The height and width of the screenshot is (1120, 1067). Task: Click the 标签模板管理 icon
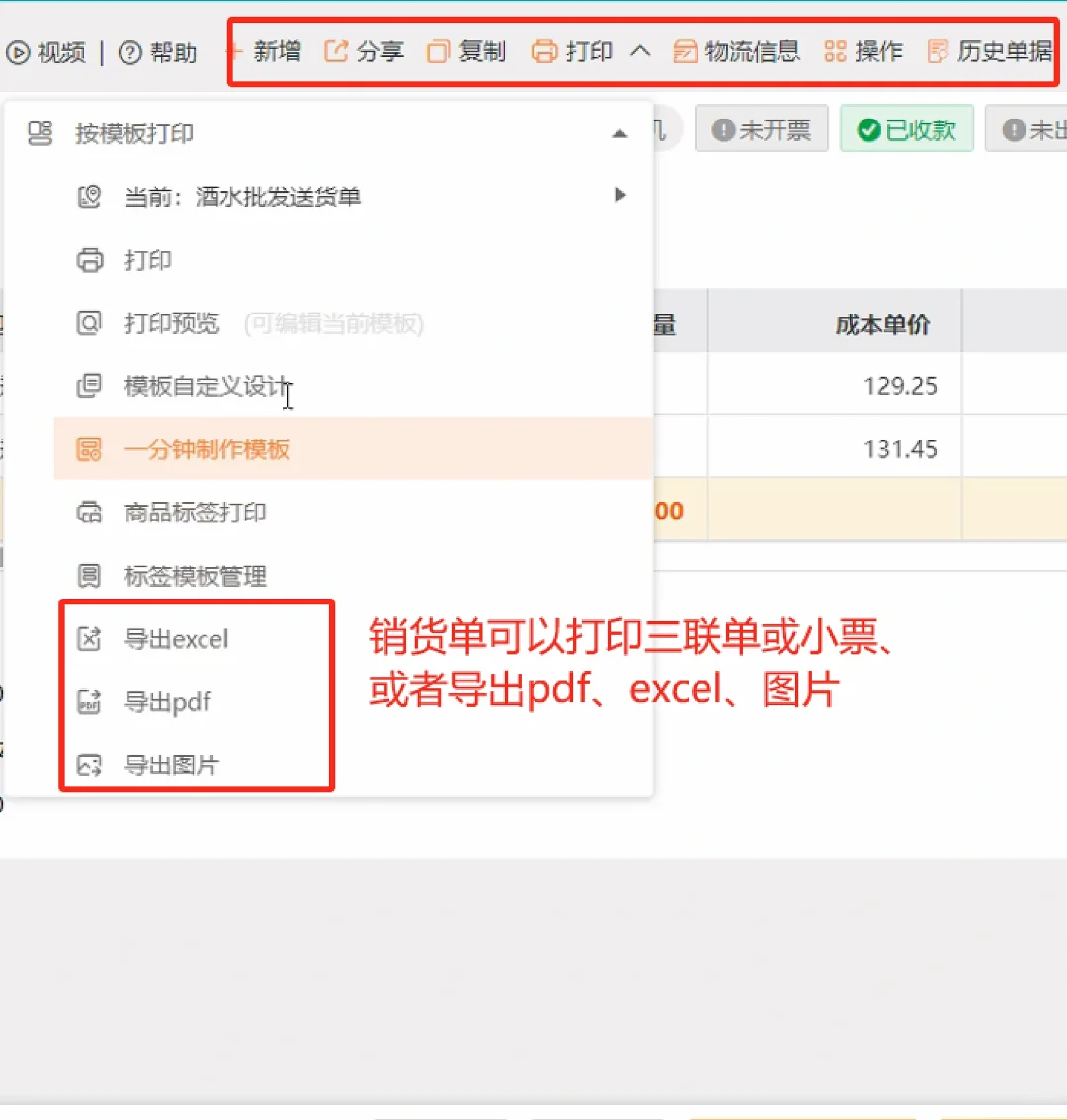coord(89,576)
